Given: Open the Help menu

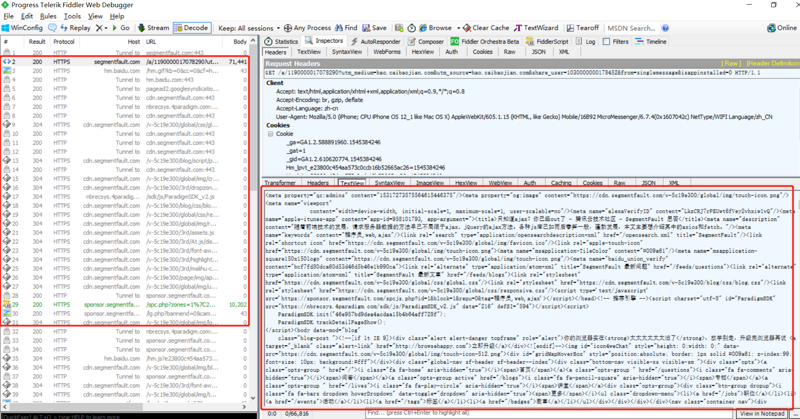Looking at the screenshot, I should click(x=117, y=16).
